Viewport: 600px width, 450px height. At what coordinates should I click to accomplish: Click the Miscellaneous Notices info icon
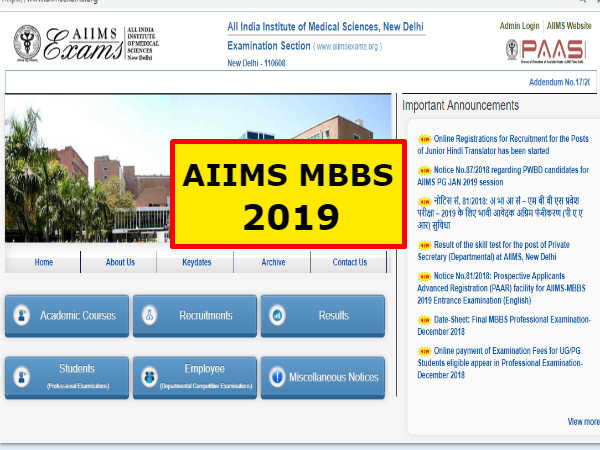point(277,377)
